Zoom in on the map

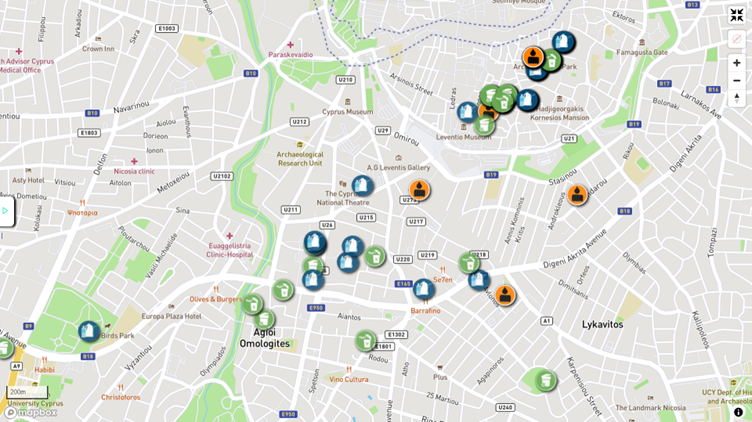click(x=737, y=63)
